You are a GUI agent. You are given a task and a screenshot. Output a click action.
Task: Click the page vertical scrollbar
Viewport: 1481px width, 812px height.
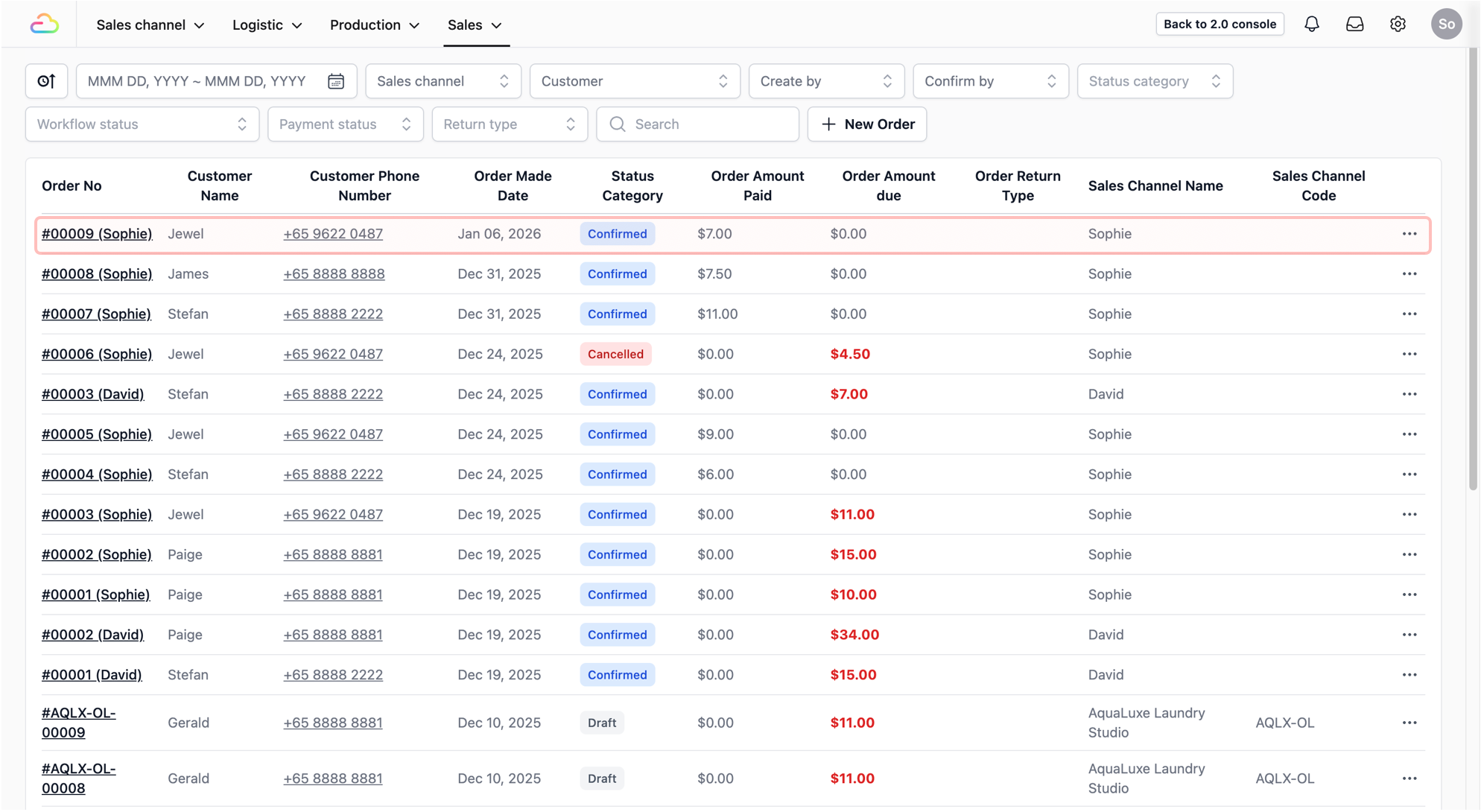coord(1472,268)
